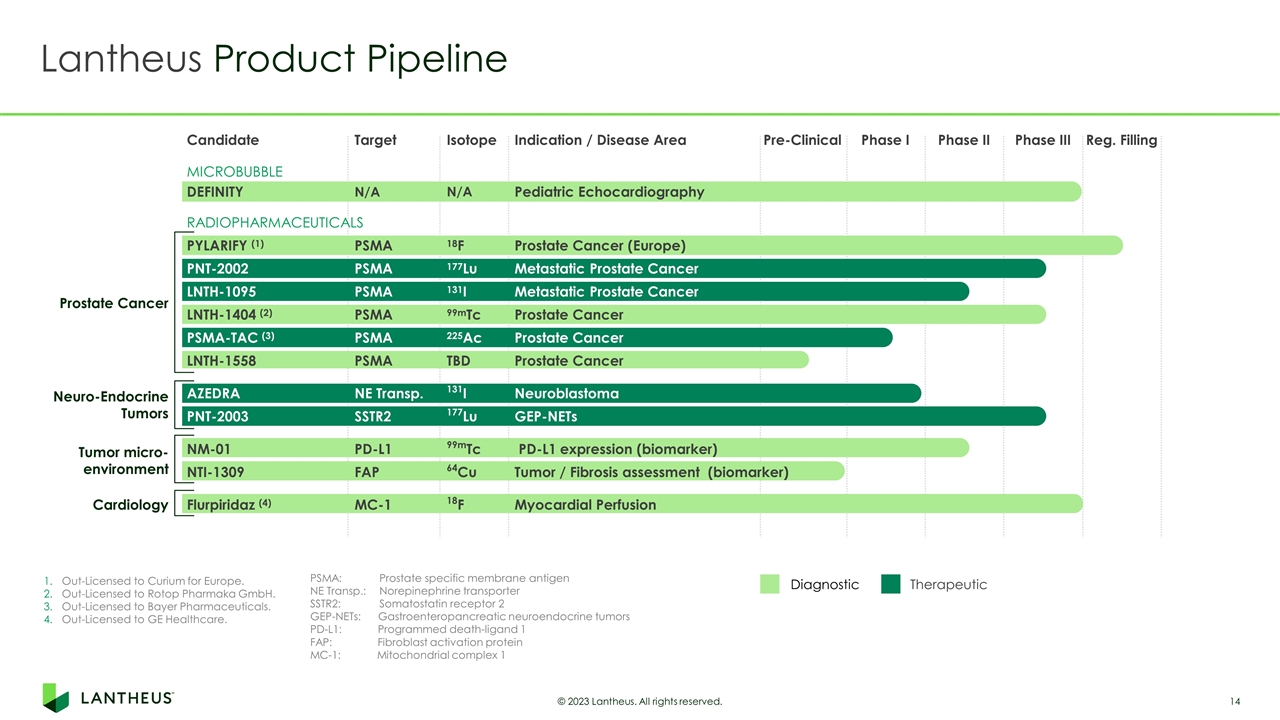Click "GEP-NETs" indication in the PNT-2003 row

(x=546, y=417)
